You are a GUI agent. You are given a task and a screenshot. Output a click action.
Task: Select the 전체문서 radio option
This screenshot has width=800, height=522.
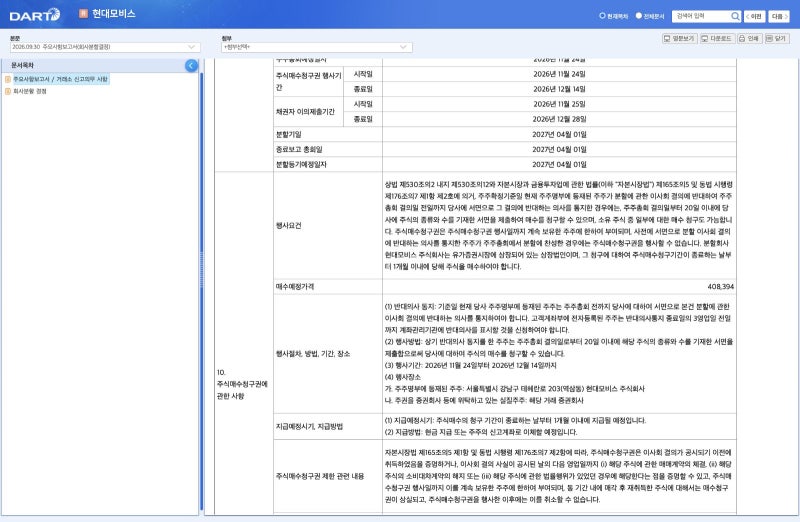[638, 16]
